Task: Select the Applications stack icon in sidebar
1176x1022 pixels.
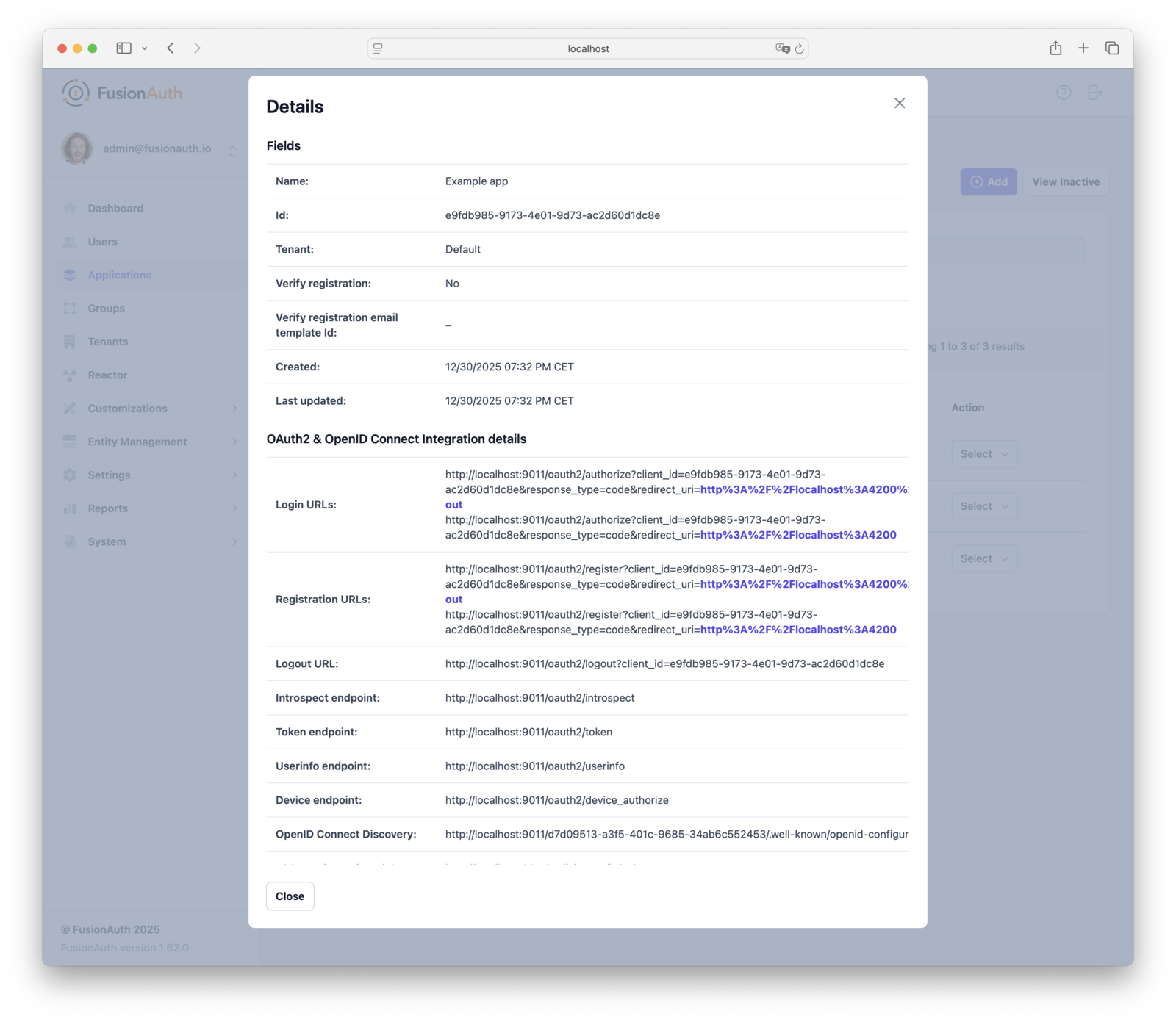Action: pyautogui.click(x=70, y=275)
